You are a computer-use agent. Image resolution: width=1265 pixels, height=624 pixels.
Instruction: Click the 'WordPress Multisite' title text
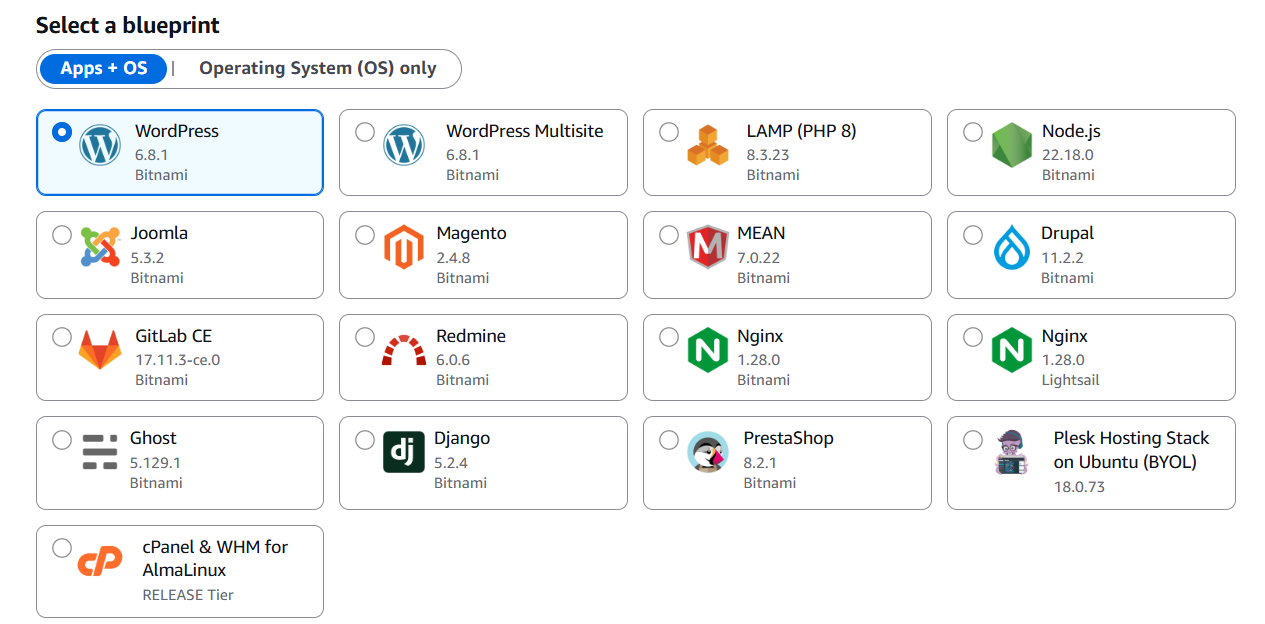coord(525,131)
